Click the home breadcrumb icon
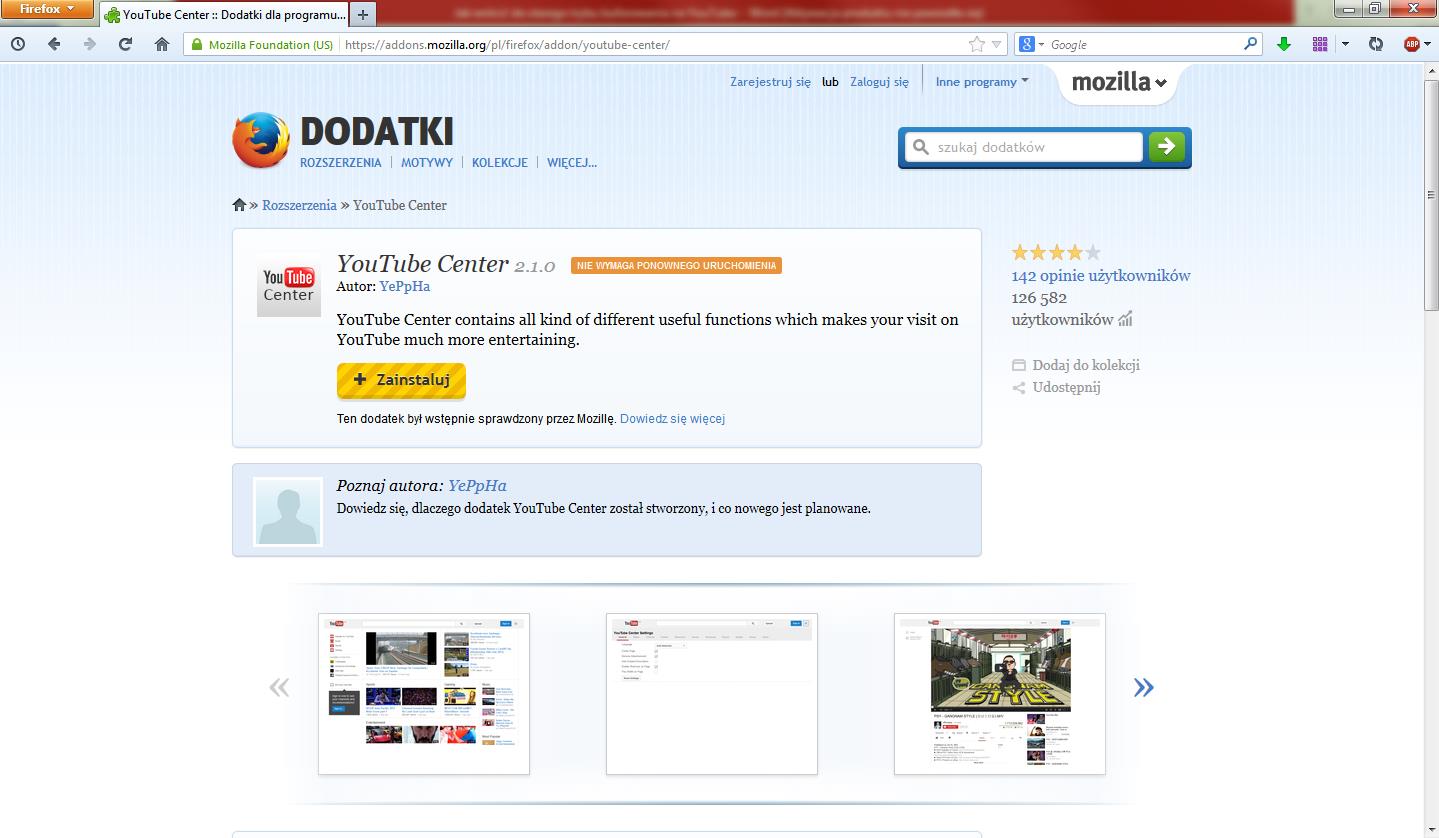 coord(239,205)
